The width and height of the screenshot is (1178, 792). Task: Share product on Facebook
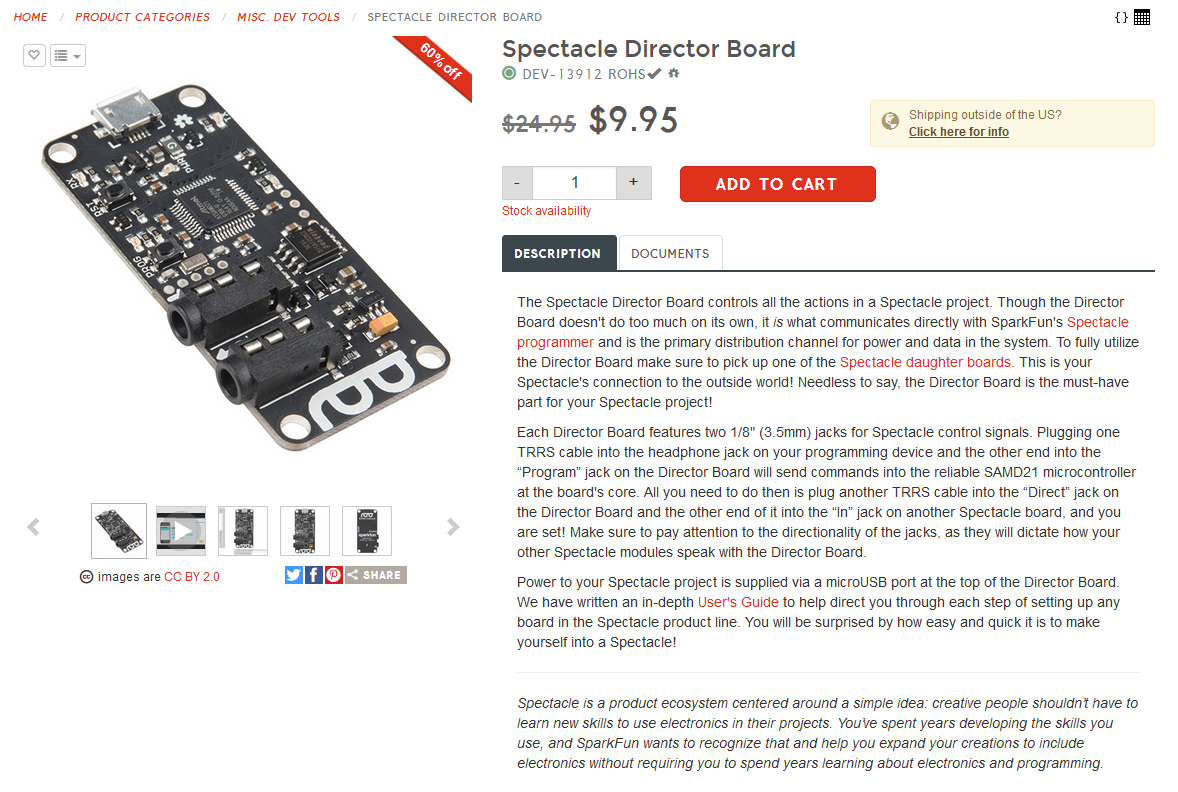313,575
